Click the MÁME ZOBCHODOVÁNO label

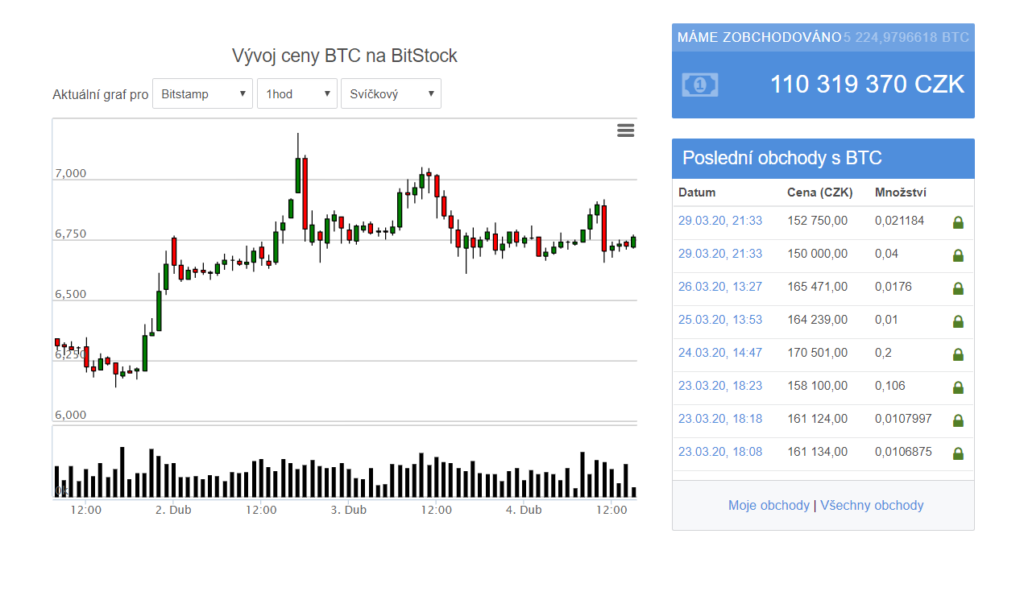click(x=759, y=37)
